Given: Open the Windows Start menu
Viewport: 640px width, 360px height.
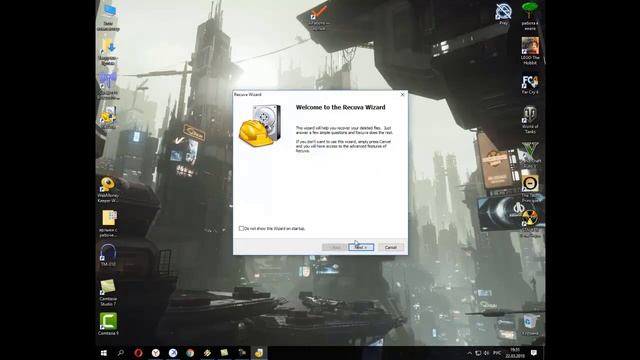Looking at the screenshot, I should (x=104, y=353).
